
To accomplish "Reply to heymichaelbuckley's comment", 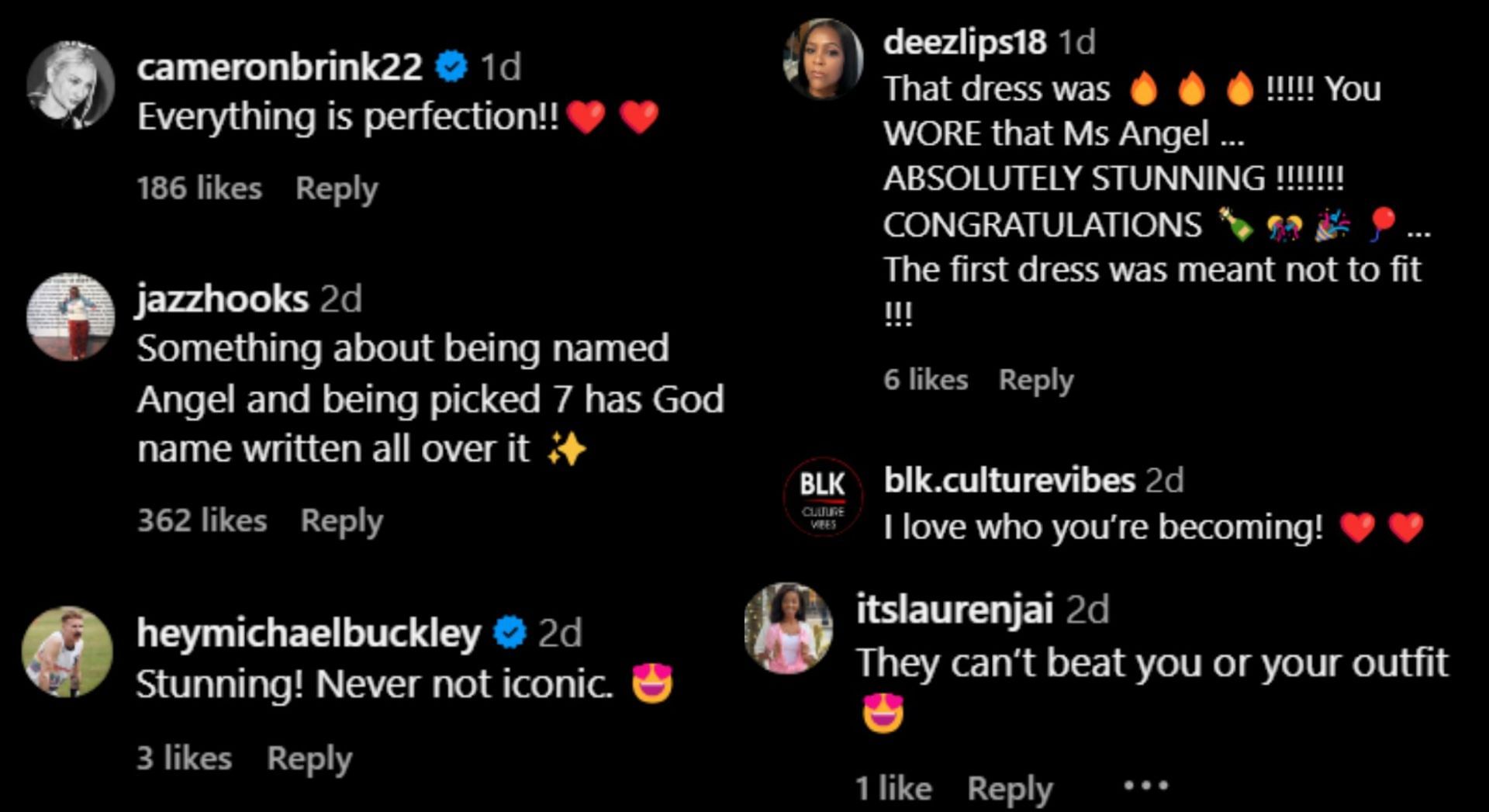I will 309,758.
